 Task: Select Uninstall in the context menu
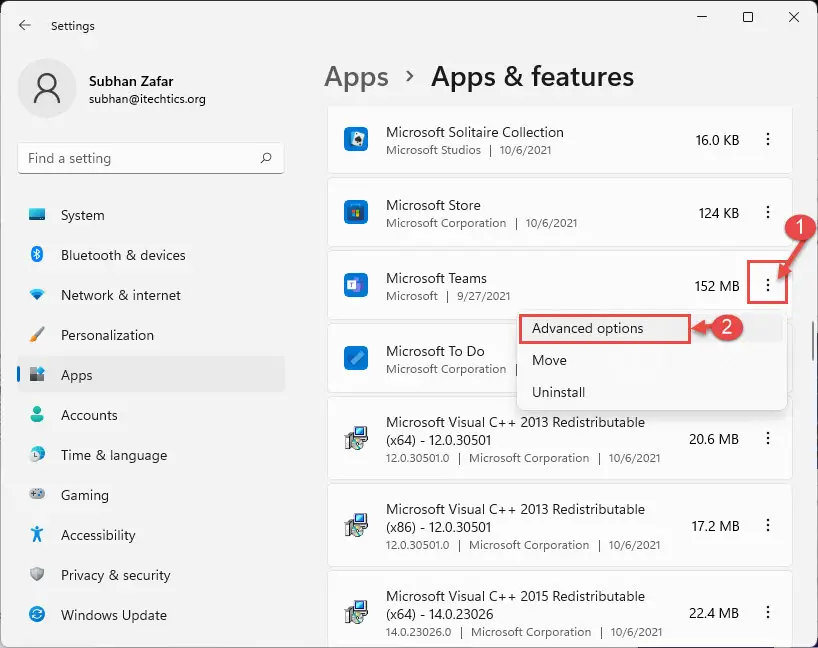point(652,392)
